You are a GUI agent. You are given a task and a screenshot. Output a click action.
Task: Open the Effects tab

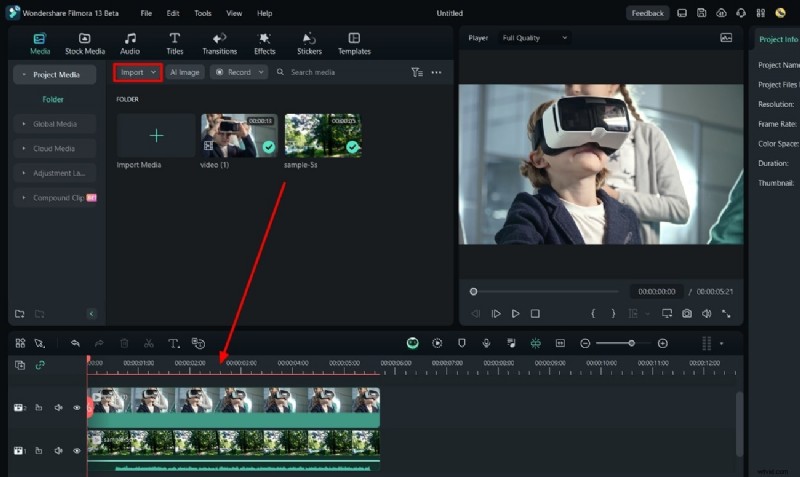[264, 44]
